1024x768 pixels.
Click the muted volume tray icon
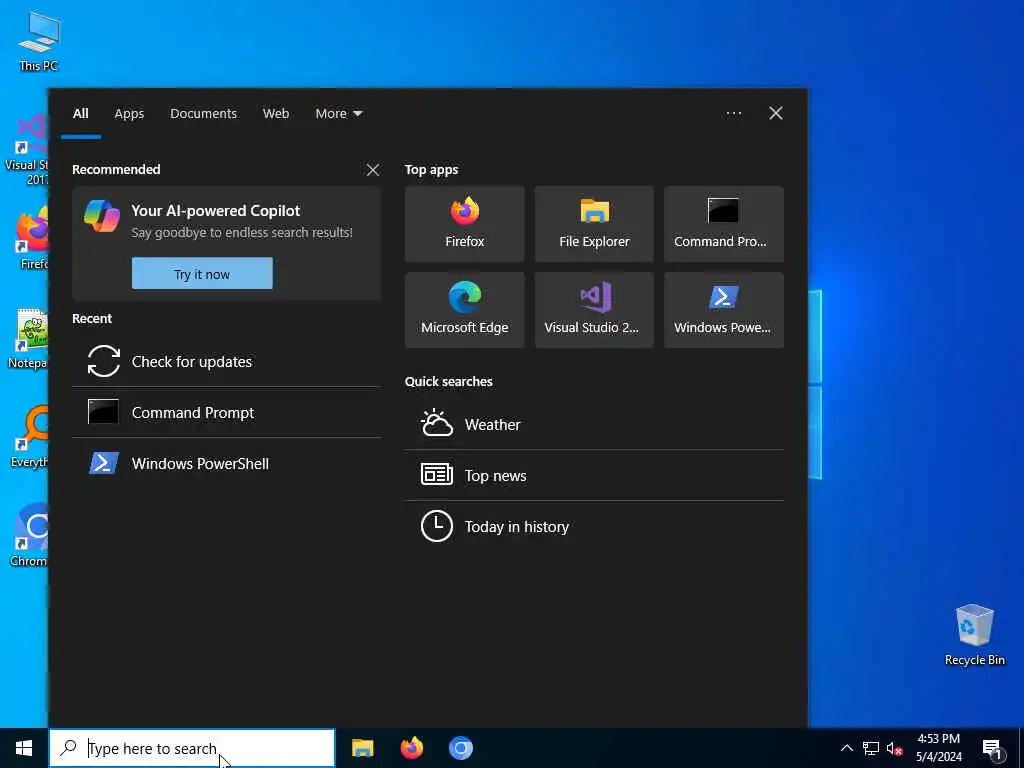[x=894, y=748]
